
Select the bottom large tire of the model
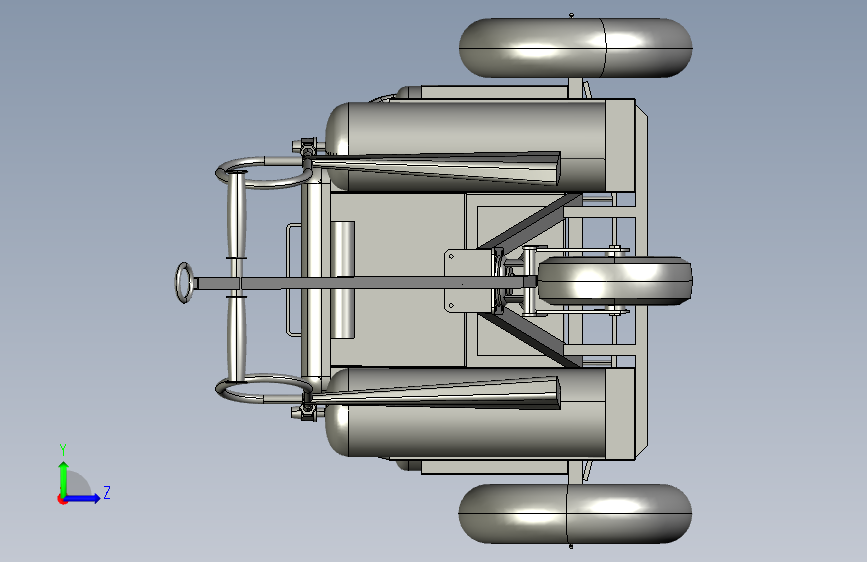[575, 514]
